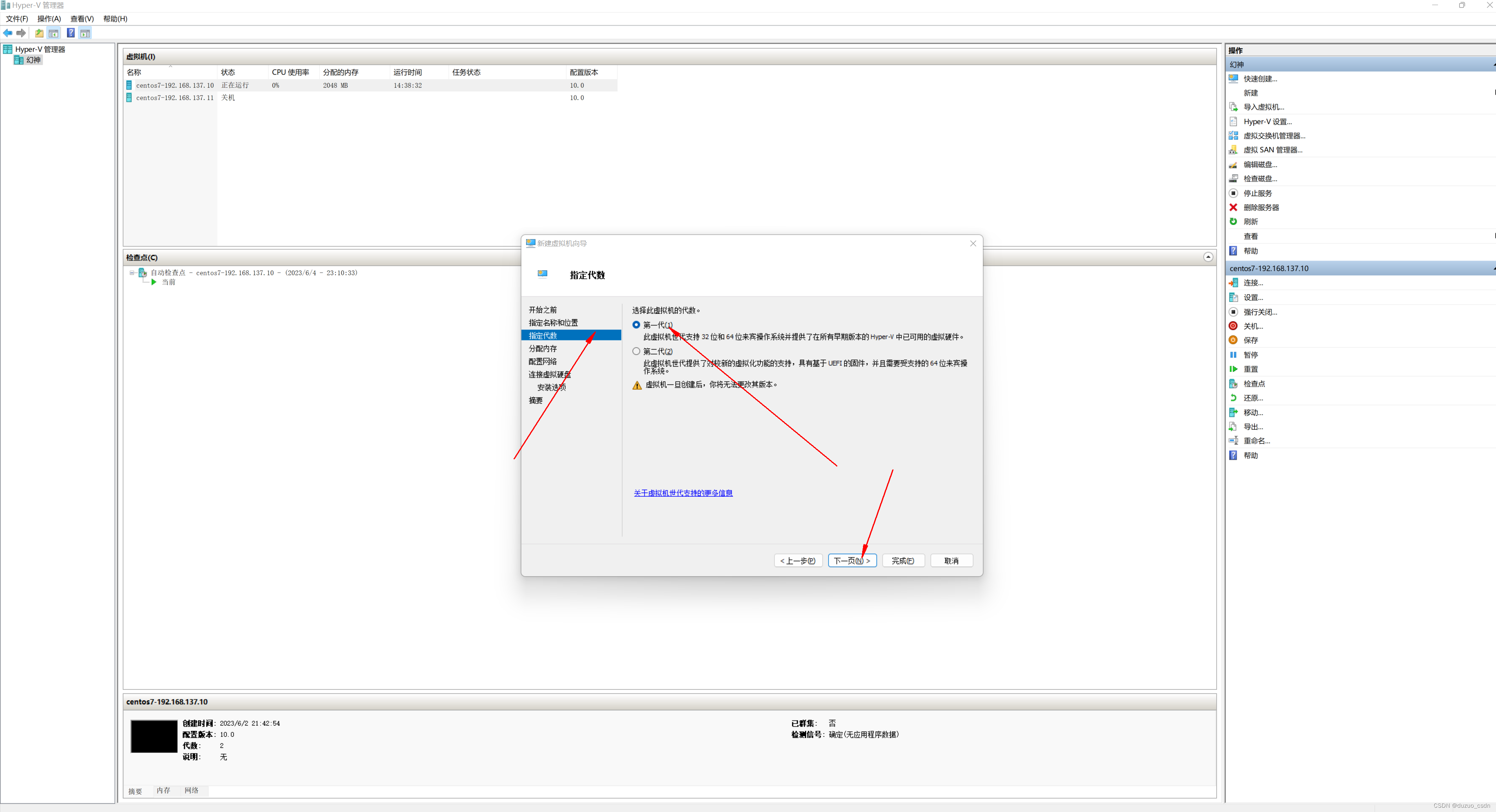Select Generation 1 (第一代) radio button
This screenshot has height=812, width=1496.
[637, 325]
